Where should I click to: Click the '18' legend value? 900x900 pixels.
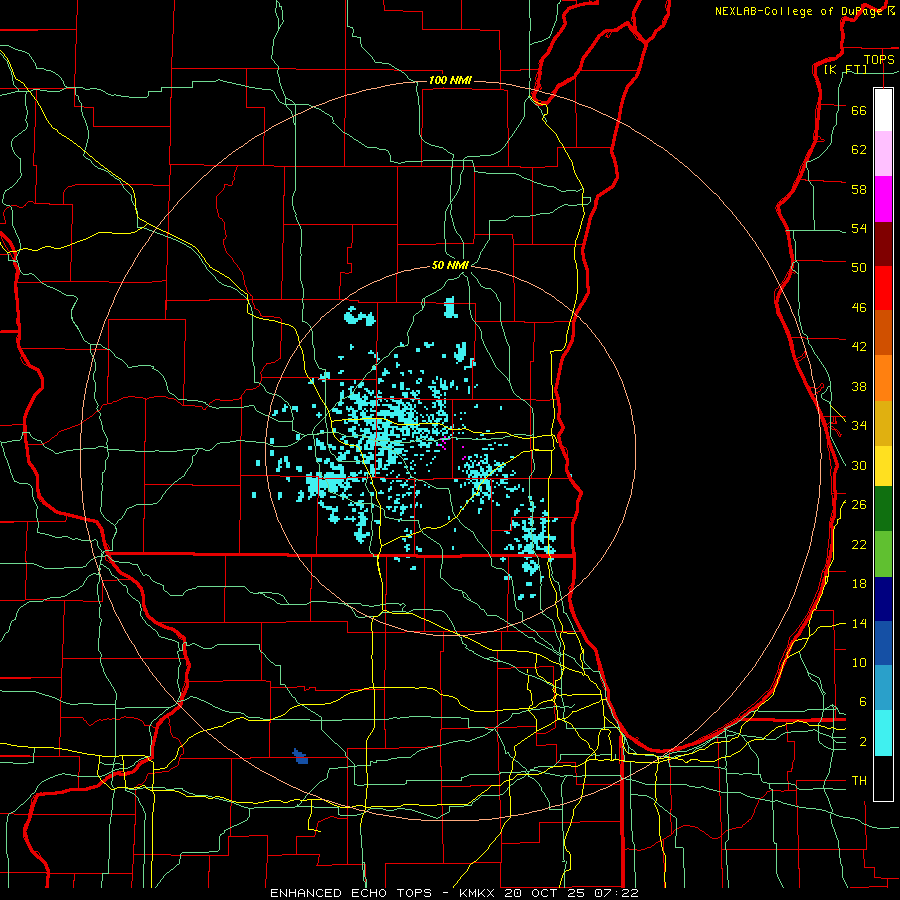pyautogui.click(x=859, y=584)
